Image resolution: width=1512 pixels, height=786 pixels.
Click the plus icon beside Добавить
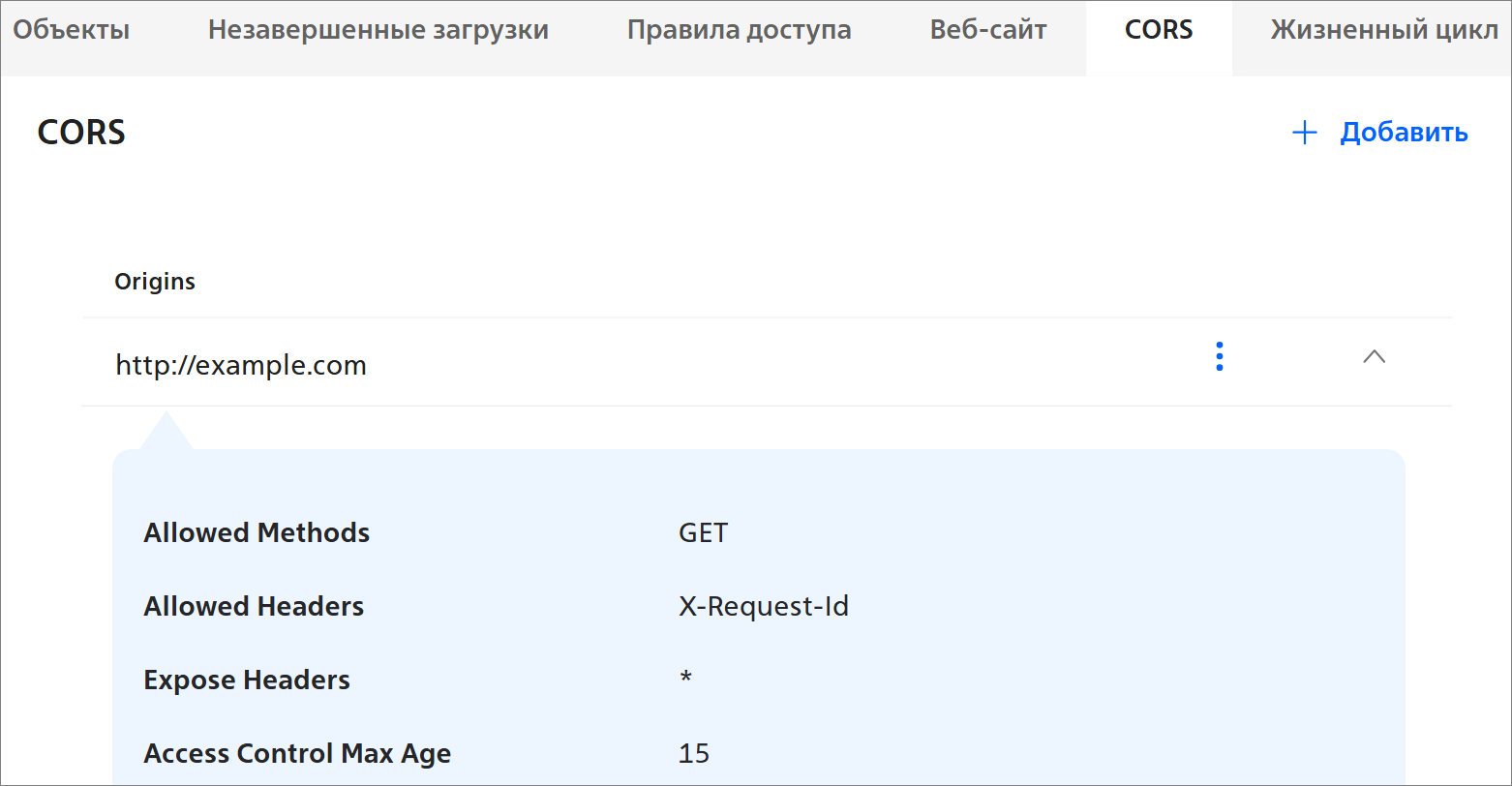pos(1305,133)
